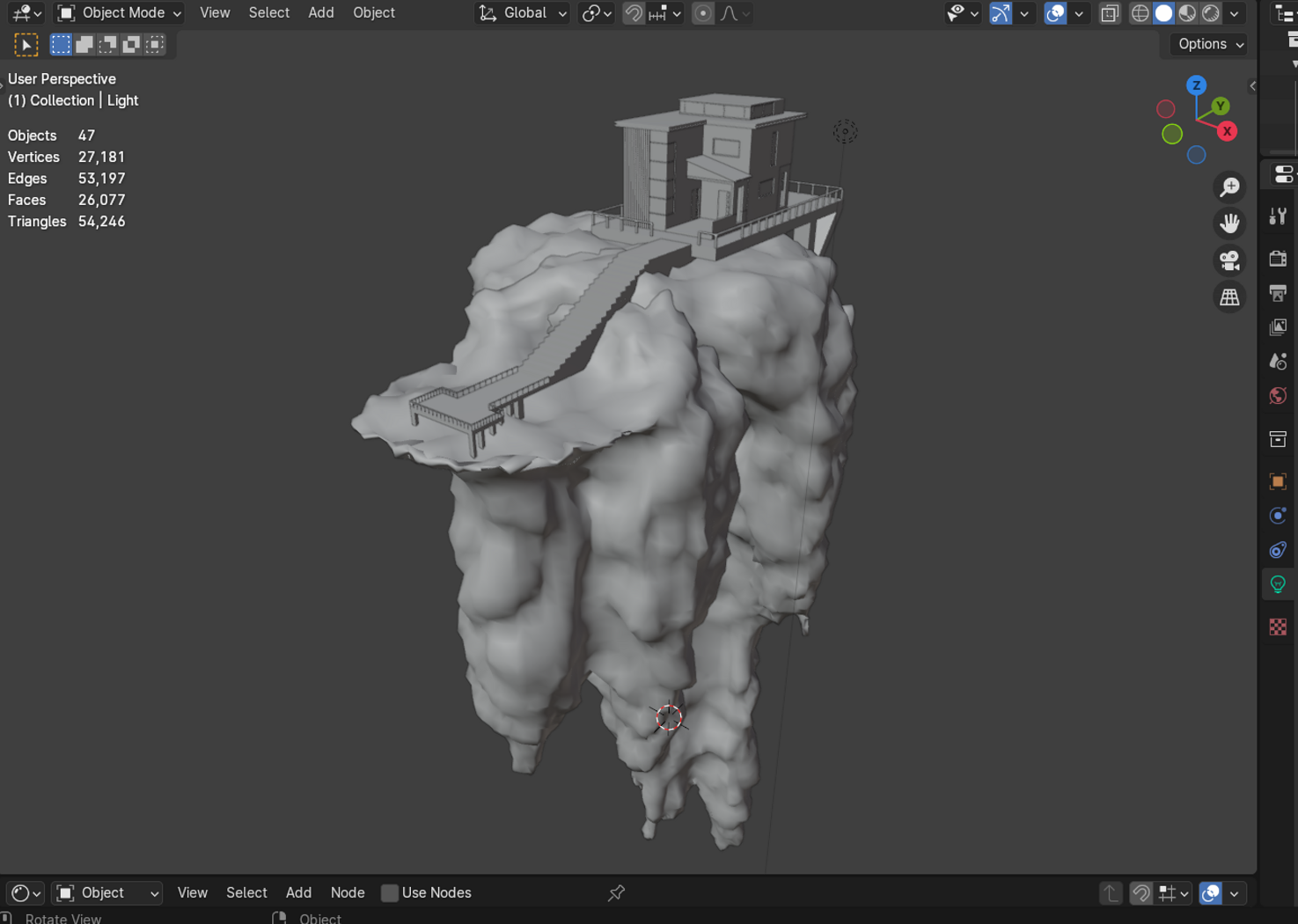Open the Output properties tab
The image size is (1298, 924).
[1278, 293]
